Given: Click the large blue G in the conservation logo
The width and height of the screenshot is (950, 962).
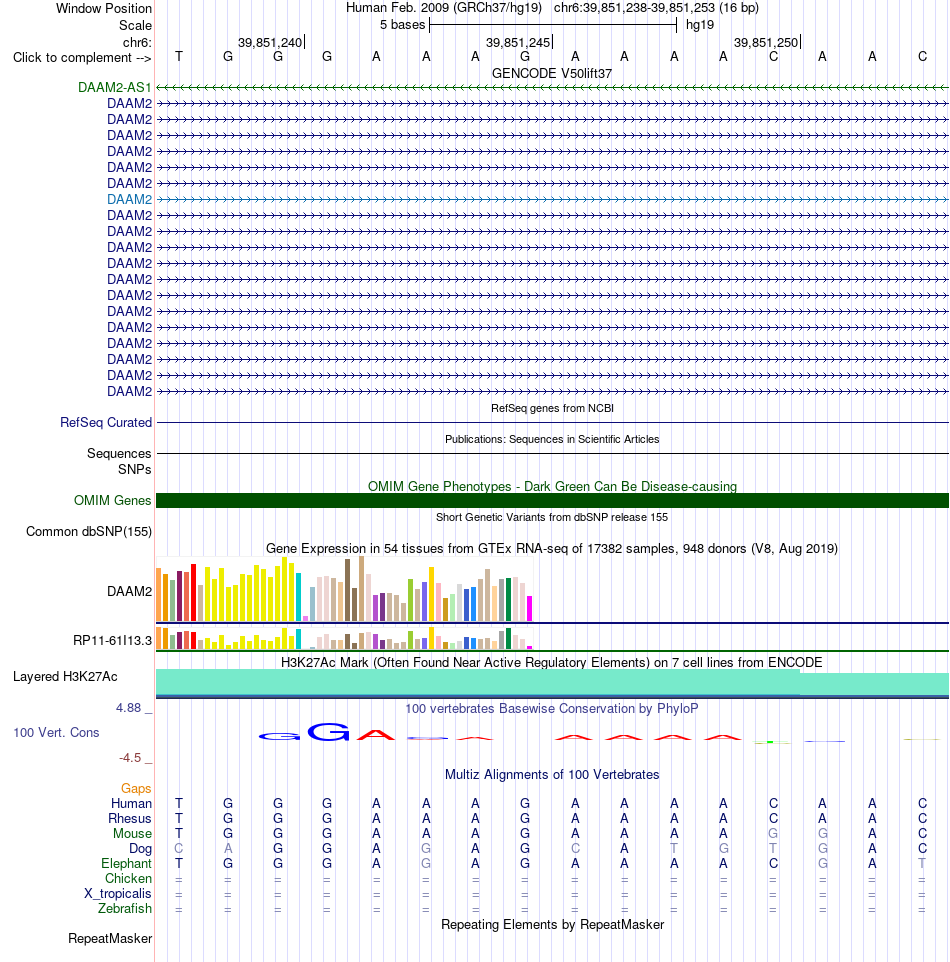Looking at the screenshot, I should [329, 731].
